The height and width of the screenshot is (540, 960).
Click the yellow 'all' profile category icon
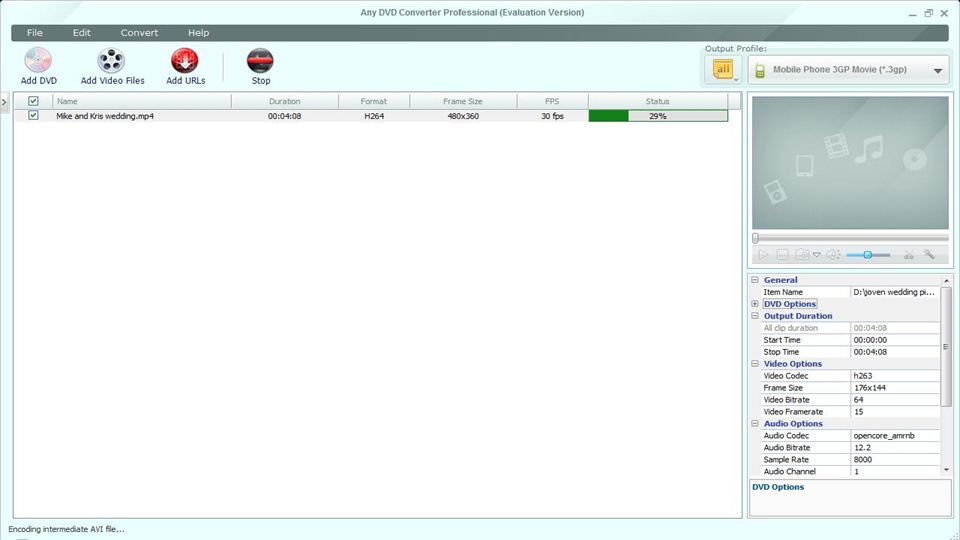(723, 69)
